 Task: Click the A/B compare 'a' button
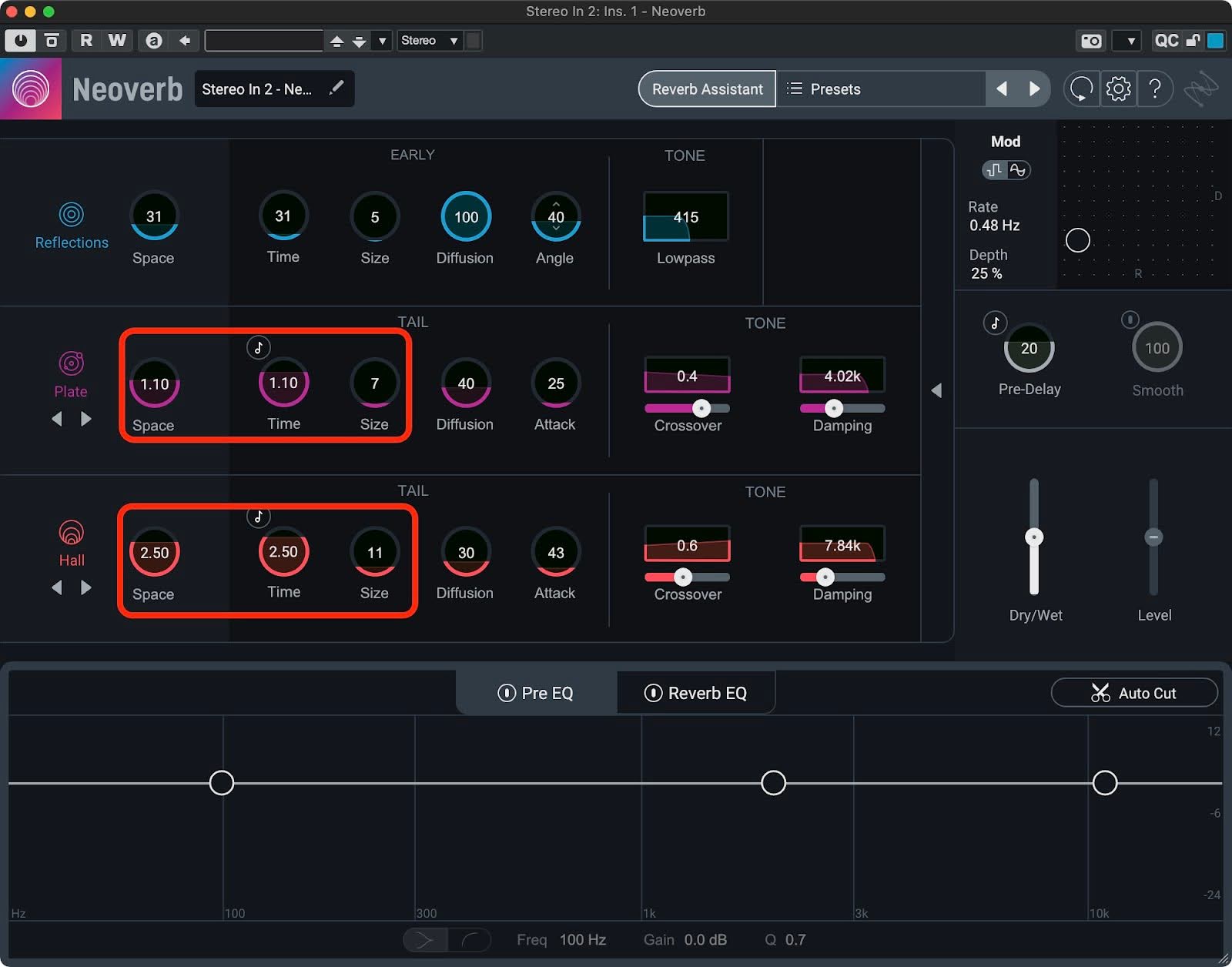(153, 41)
